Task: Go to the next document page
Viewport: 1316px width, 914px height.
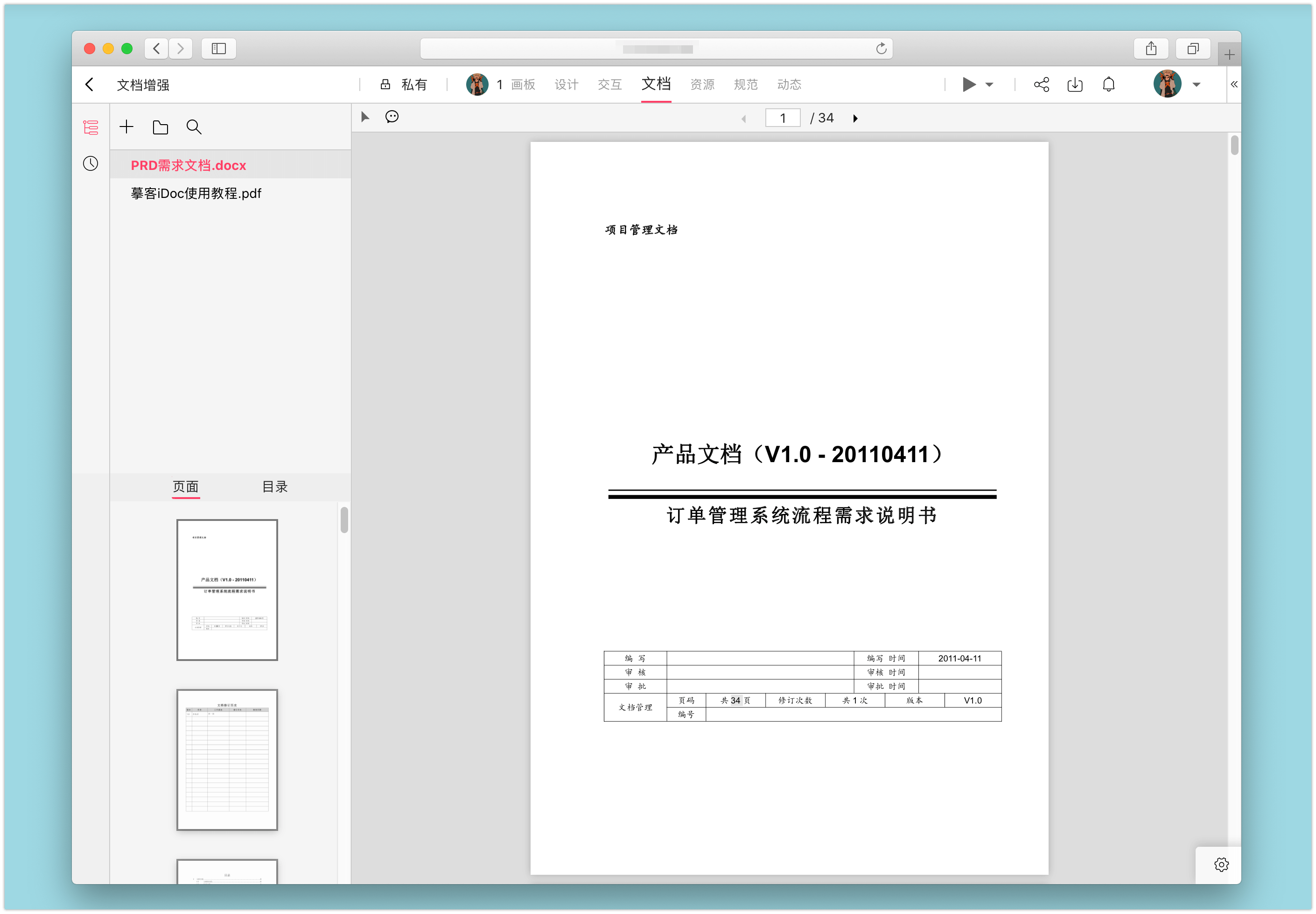Action: pyautogui.click(x=856, y=119)
